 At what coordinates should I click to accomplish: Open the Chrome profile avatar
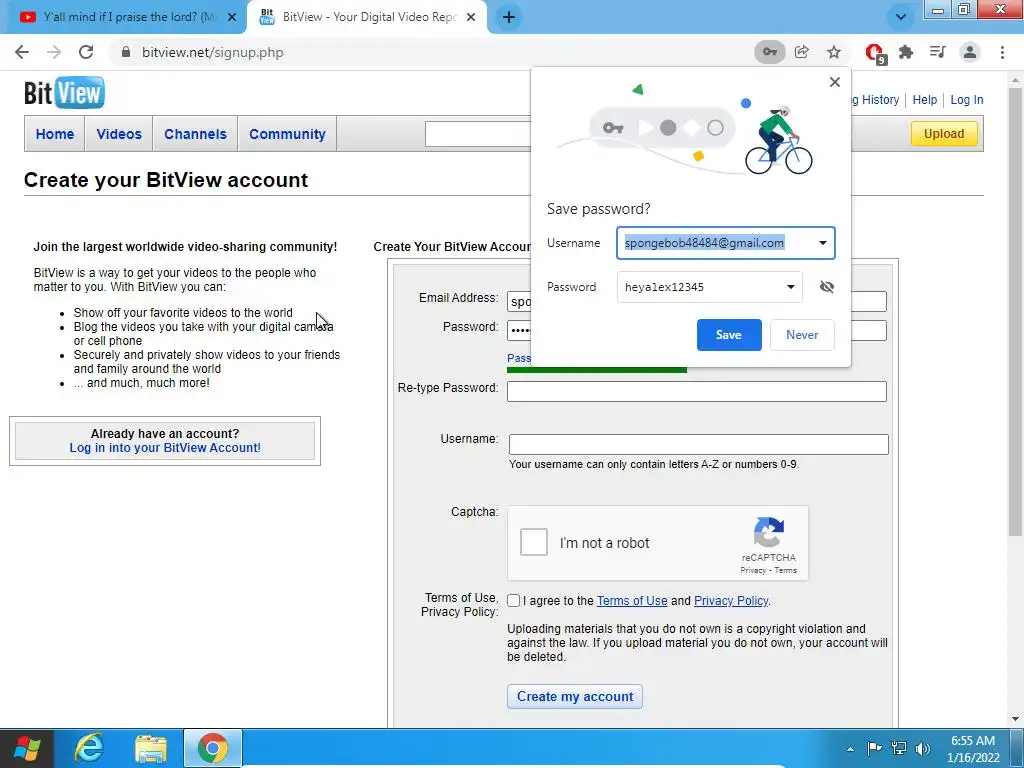970,52
